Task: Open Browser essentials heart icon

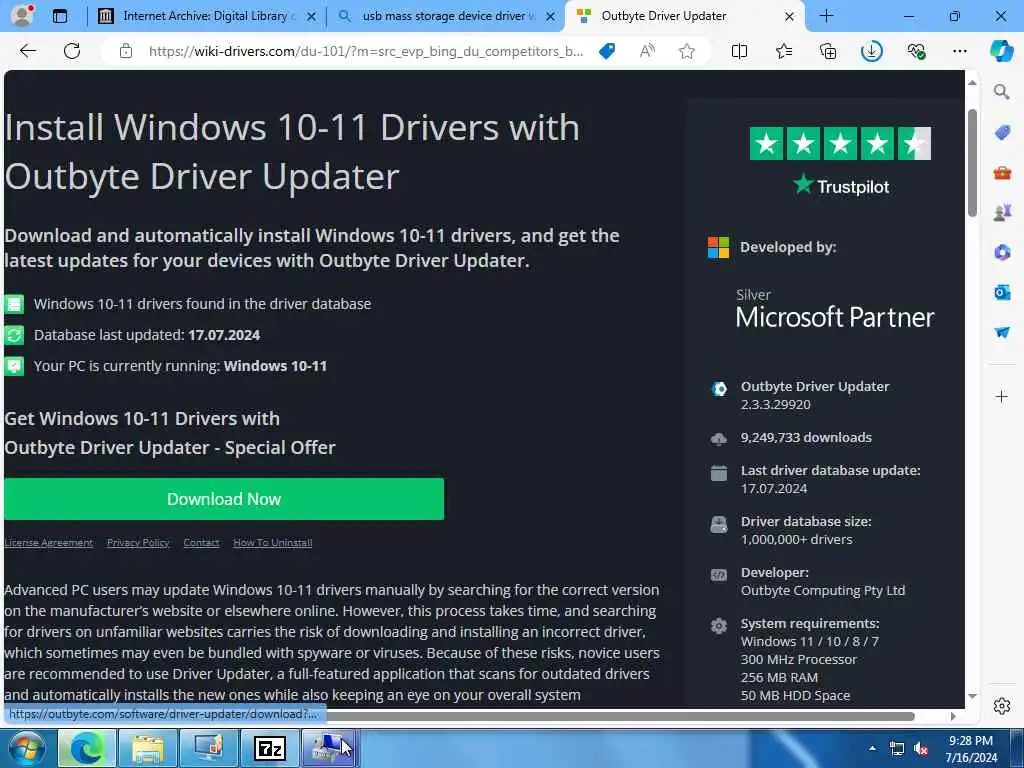Action: click(x=916, y=51)
